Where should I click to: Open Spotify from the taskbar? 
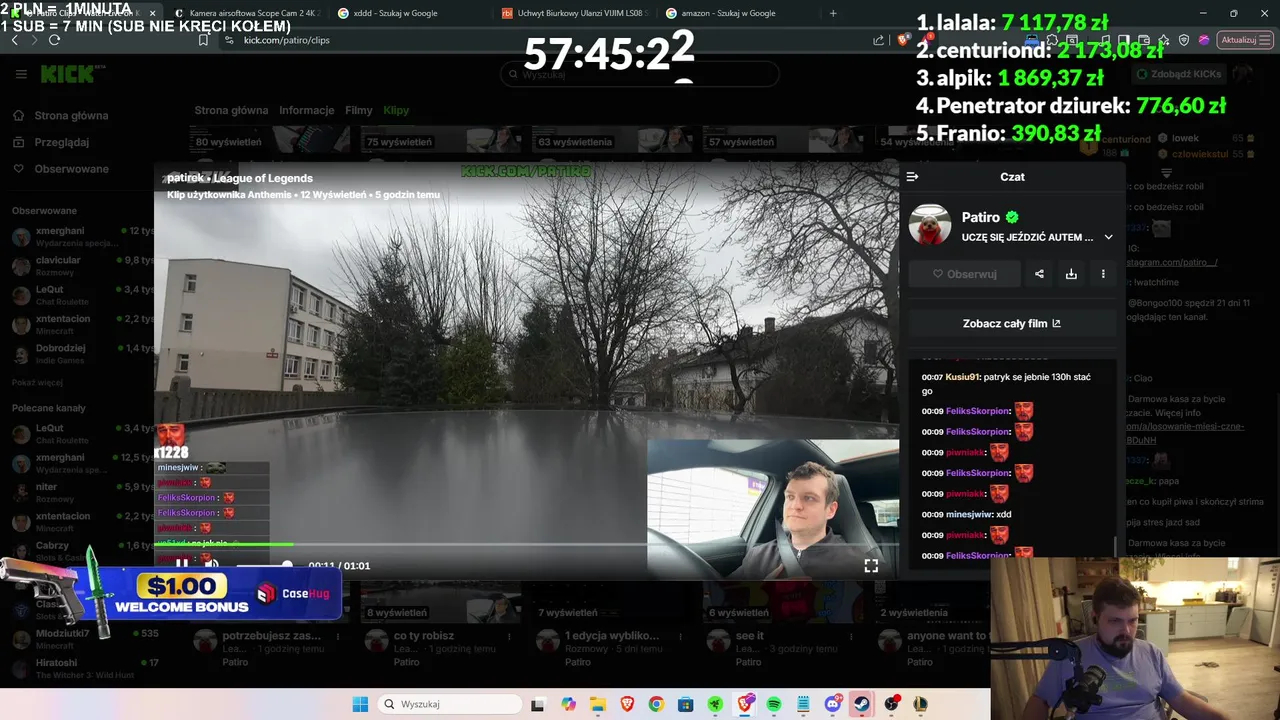(x=774, y=704)
